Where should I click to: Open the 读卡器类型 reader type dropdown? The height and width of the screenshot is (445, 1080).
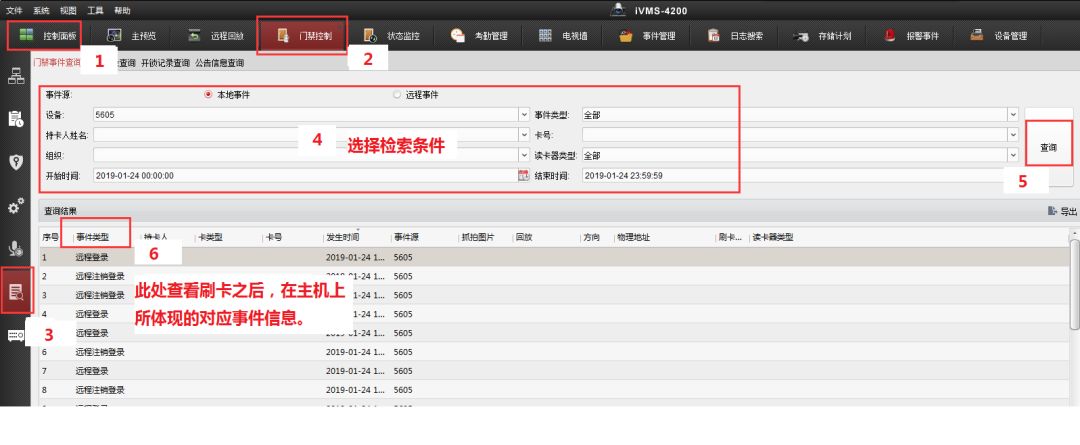pos(1013,155)
